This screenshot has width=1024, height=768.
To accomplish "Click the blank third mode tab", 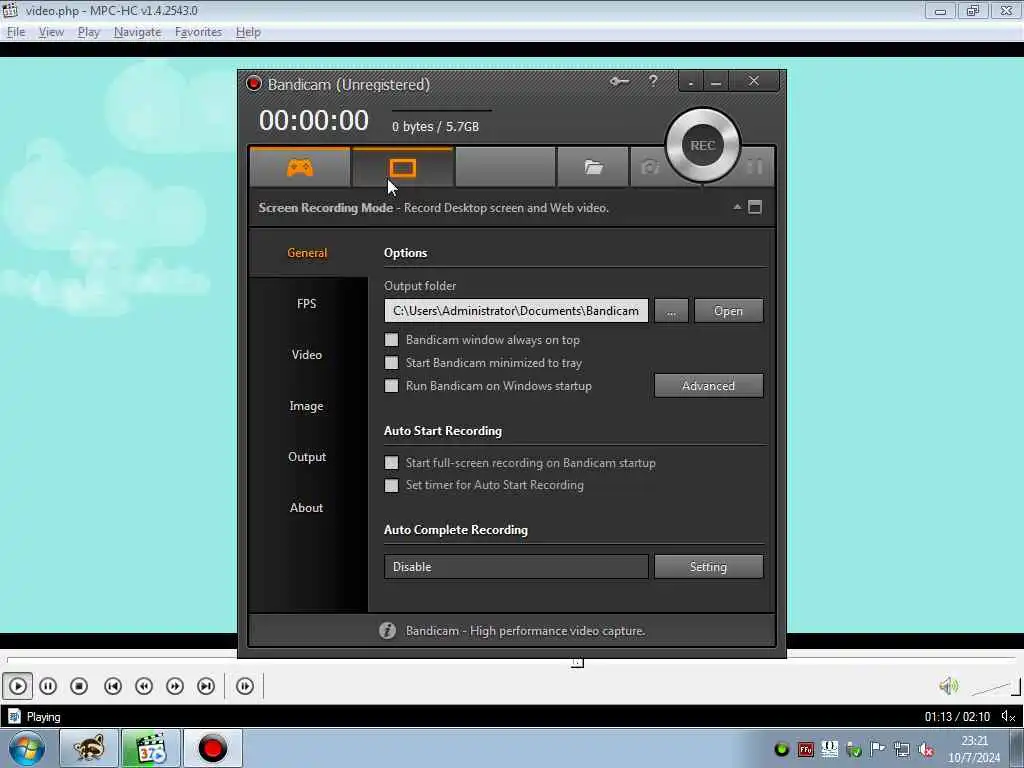I will [x=505, y=168].
